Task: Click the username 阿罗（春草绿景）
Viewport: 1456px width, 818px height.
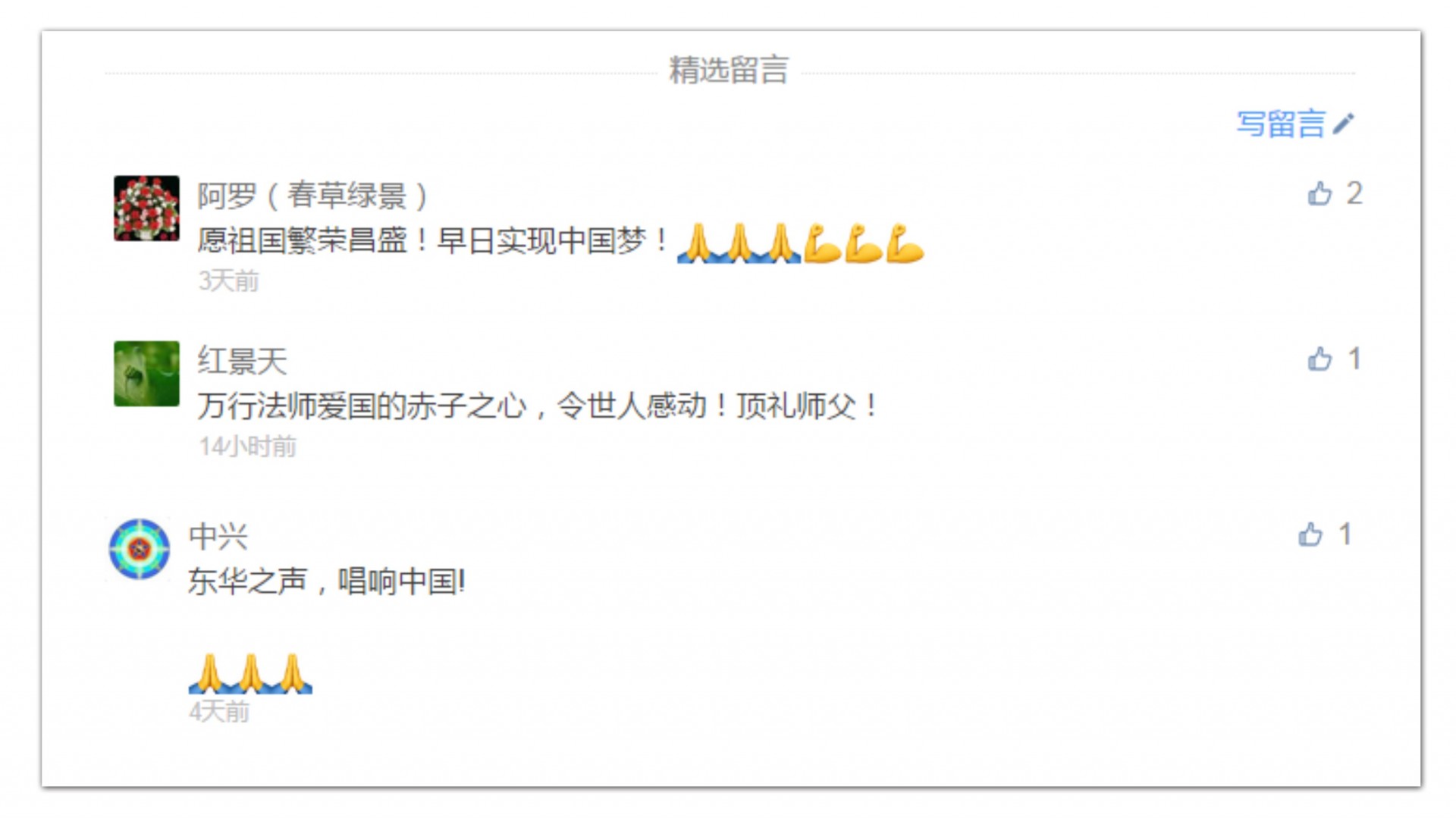Action: pyautogui.click(x=313, y=196)
